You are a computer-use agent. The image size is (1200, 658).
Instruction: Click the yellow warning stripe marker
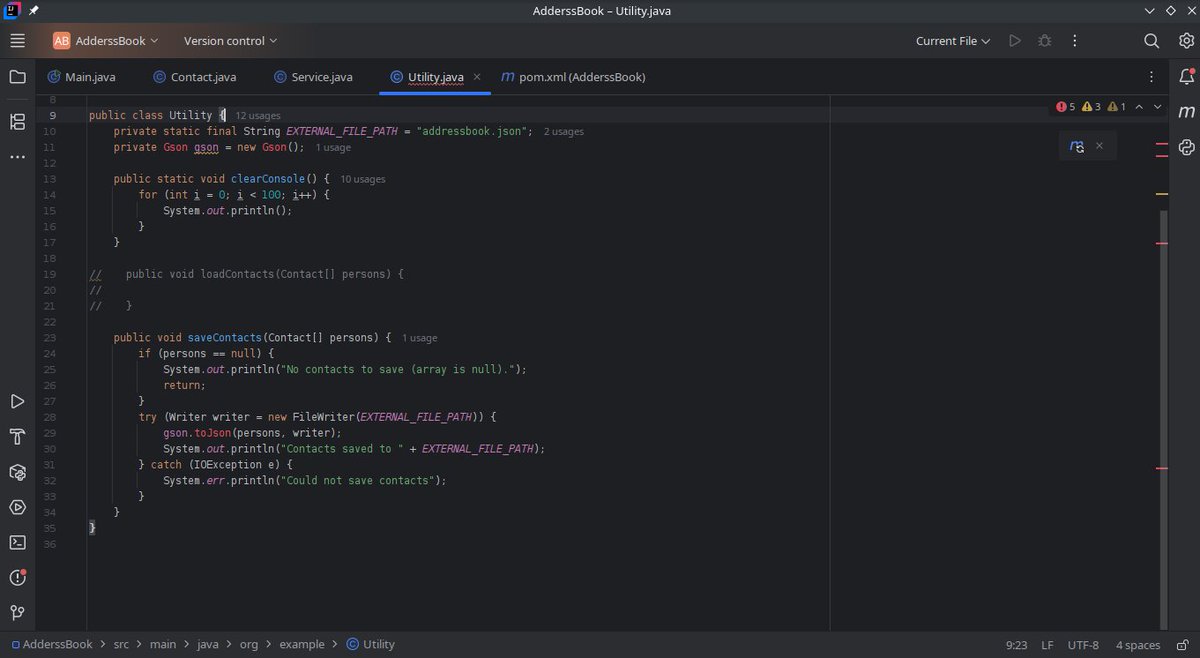click(x=1162, y=193)
